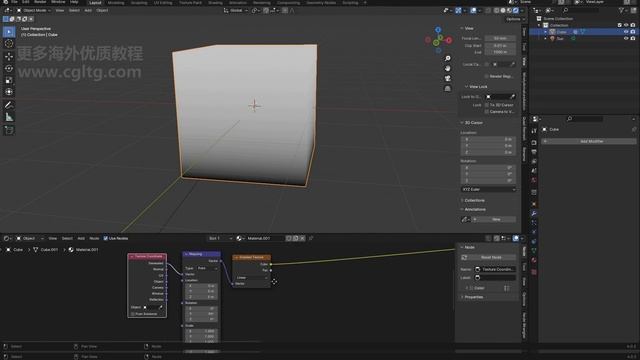The height and width of the screenshot is (360, 640).
Task: Select the Annotate pencil tool
Action: [9, 105]
